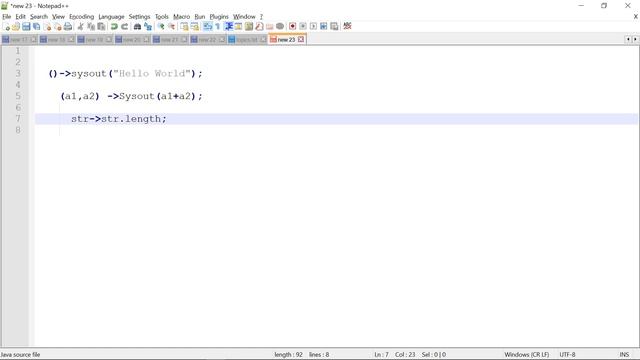Open the Search menu
Viewport: 640px width, 360px height.
39,17
